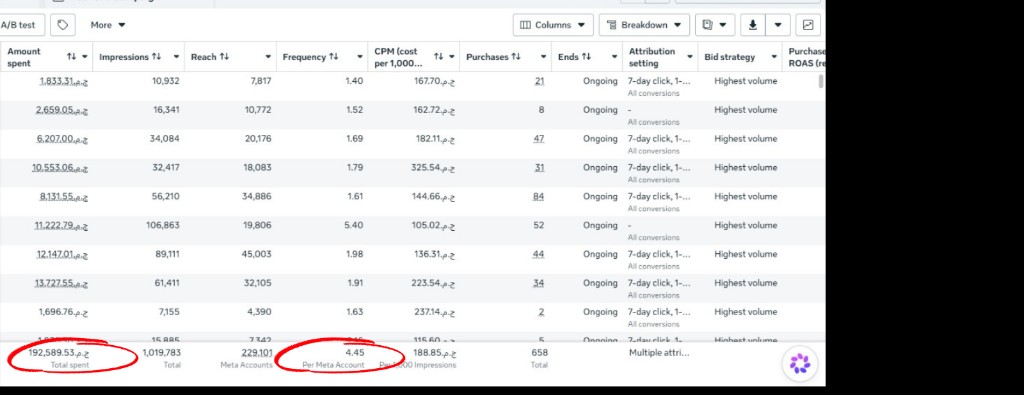This screenshot has height=395, width=1024.
Task: Select CPM value 237.14
Action: (x=434, y=312)
